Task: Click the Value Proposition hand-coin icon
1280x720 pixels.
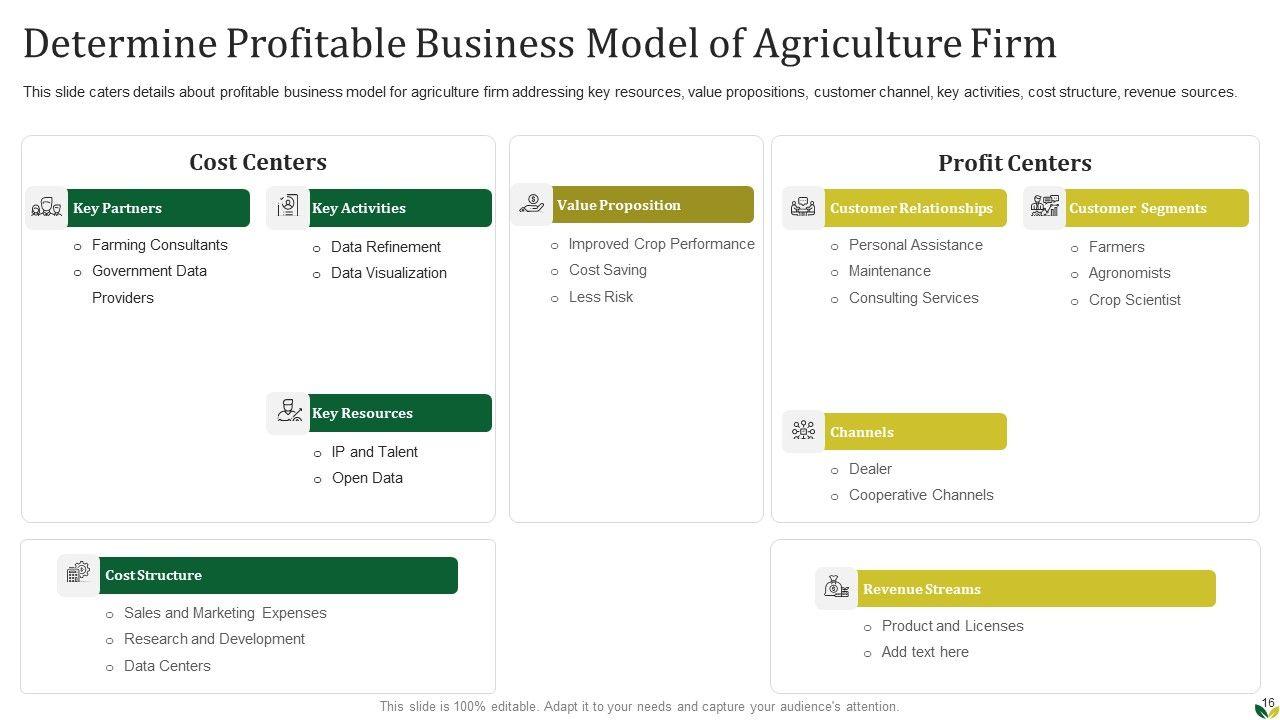Action: pyautogui.click(x=532, y=204)
